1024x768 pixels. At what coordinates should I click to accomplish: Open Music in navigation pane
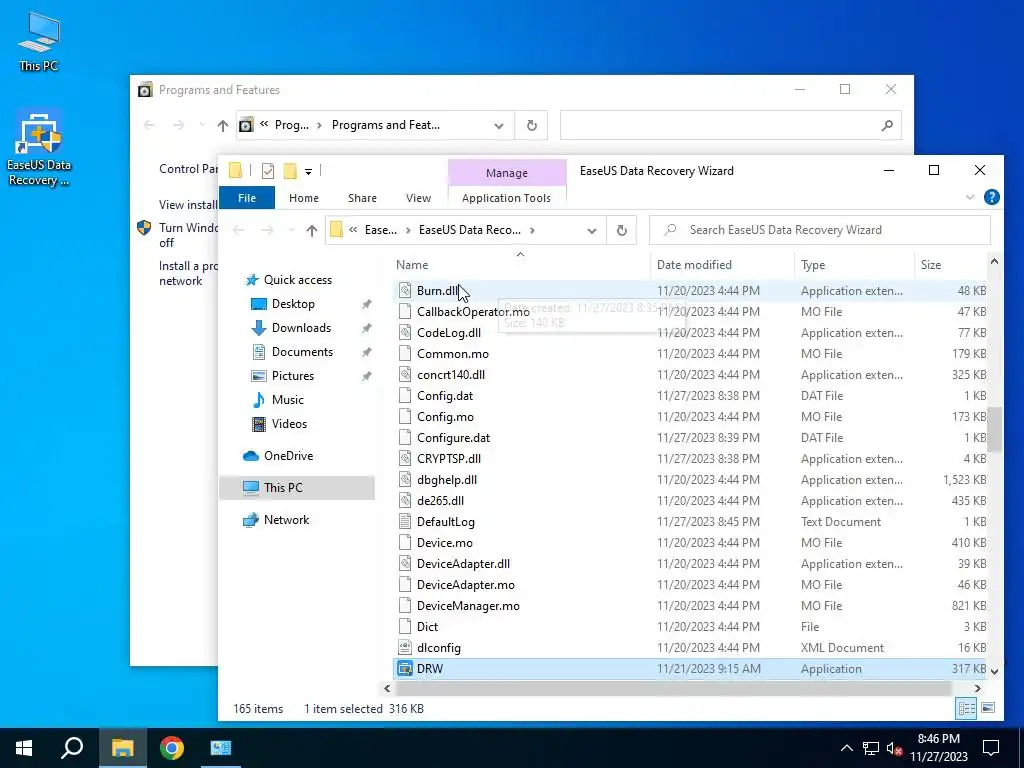(x=287, y=400)
